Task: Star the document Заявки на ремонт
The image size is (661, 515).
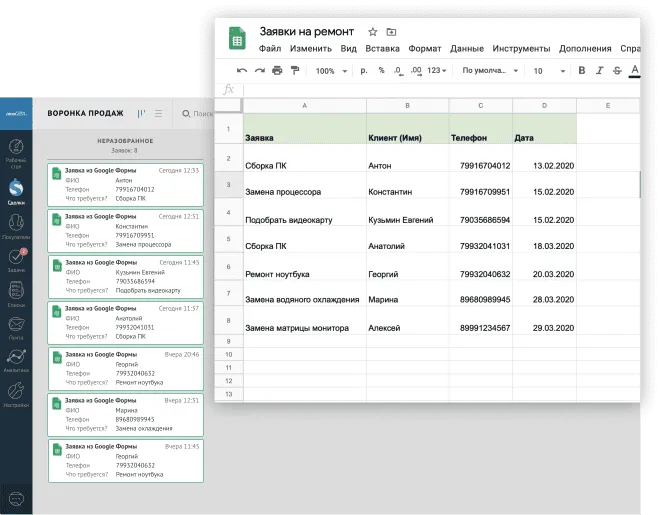Action: [373, 32]
